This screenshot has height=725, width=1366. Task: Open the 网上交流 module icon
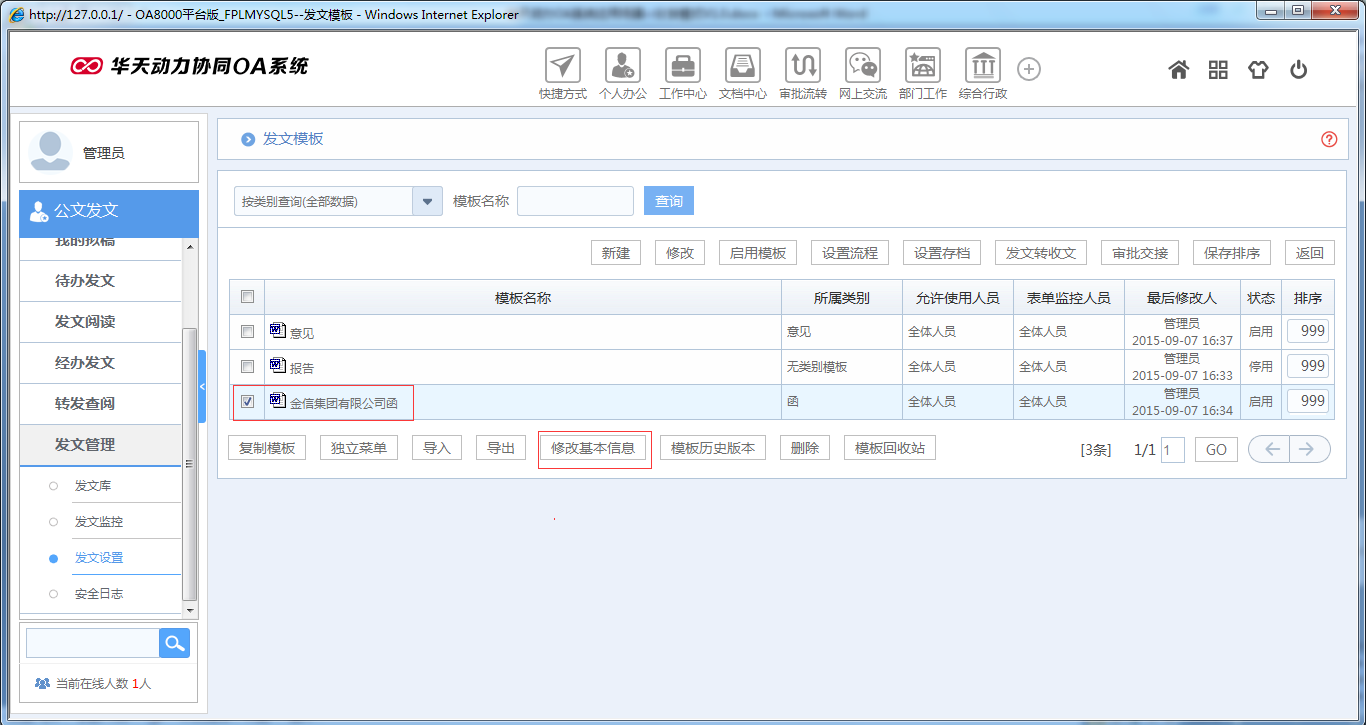coord(862,68)
